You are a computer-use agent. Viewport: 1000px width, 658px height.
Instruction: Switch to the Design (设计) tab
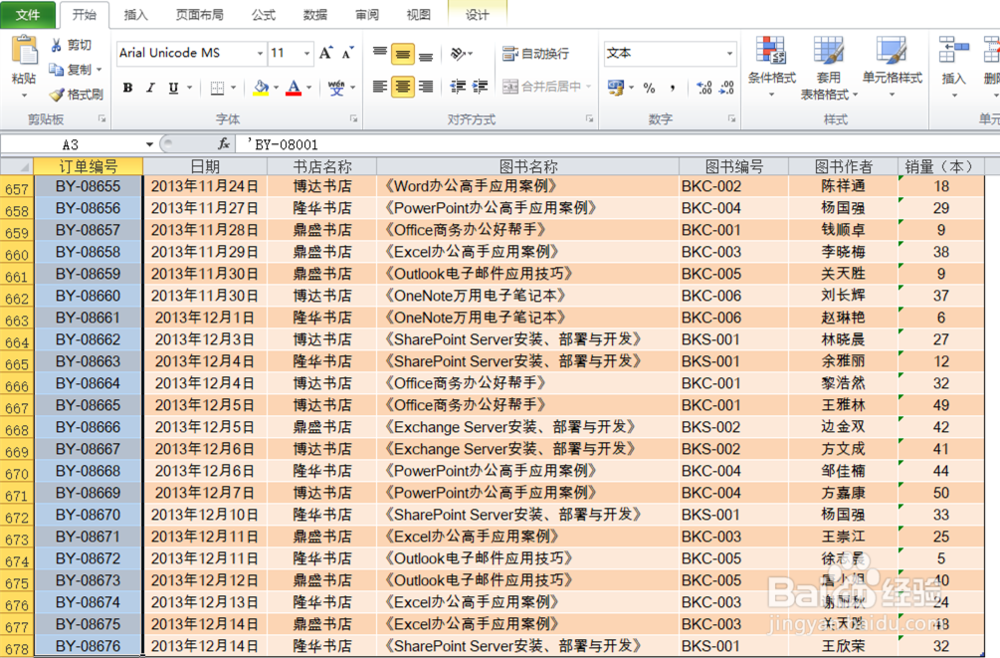click(x=477, y=15)
